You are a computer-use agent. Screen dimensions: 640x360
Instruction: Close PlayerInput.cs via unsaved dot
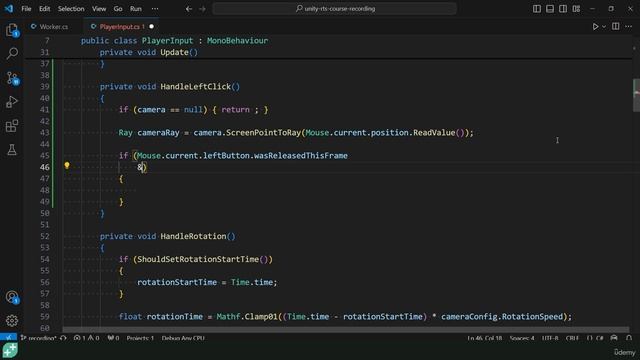151,27
